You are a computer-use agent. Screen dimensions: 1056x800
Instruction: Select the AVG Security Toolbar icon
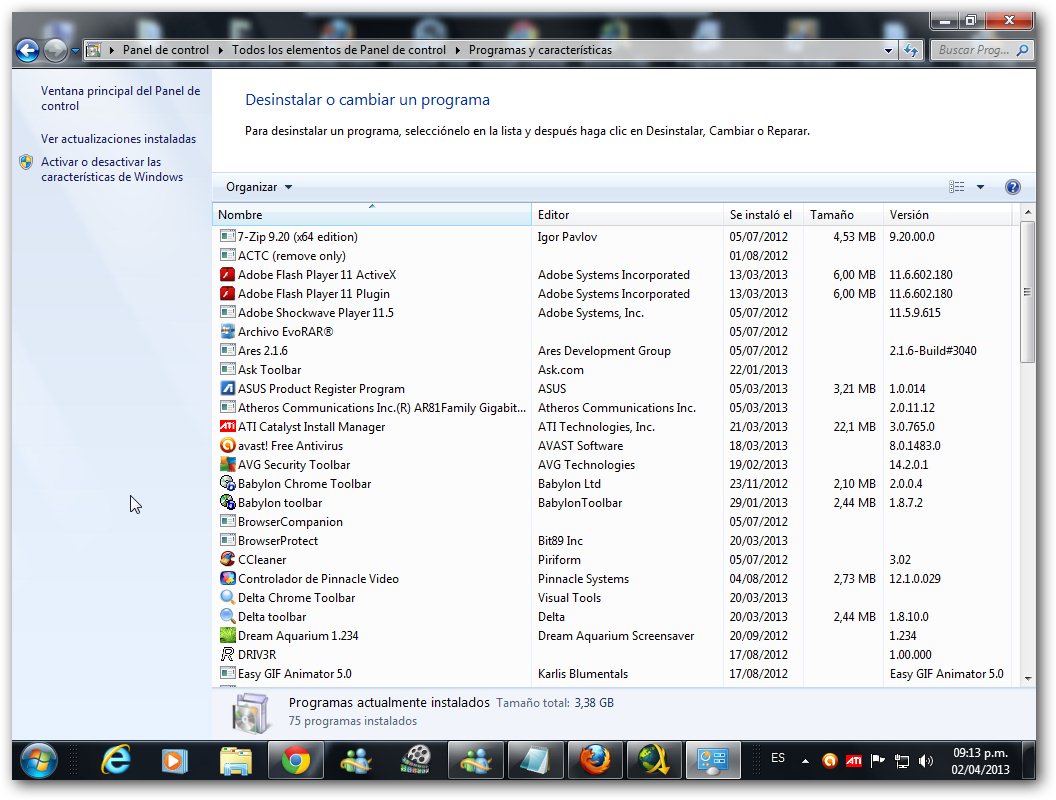pyautogui.click(x=228, y=464)
